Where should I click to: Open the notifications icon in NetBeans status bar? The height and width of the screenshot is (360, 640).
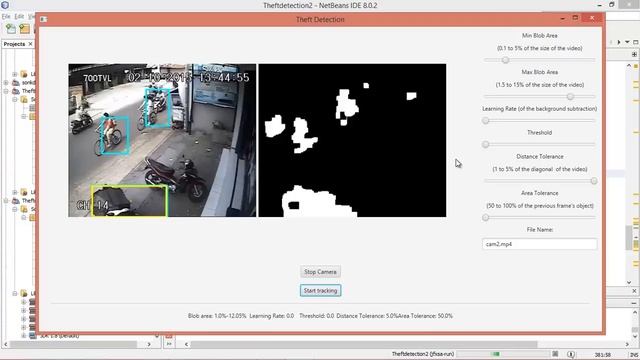(571, 354)
